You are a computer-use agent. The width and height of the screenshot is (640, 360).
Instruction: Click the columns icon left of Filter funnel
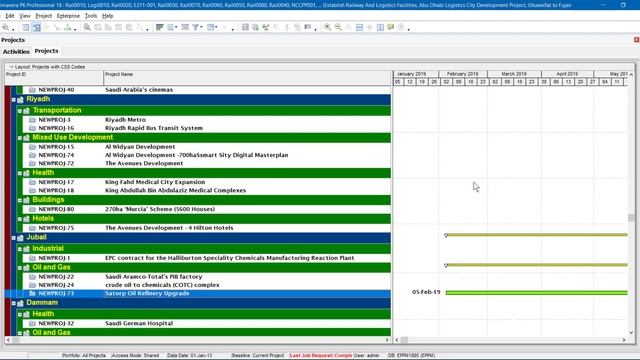click(185, 27)
